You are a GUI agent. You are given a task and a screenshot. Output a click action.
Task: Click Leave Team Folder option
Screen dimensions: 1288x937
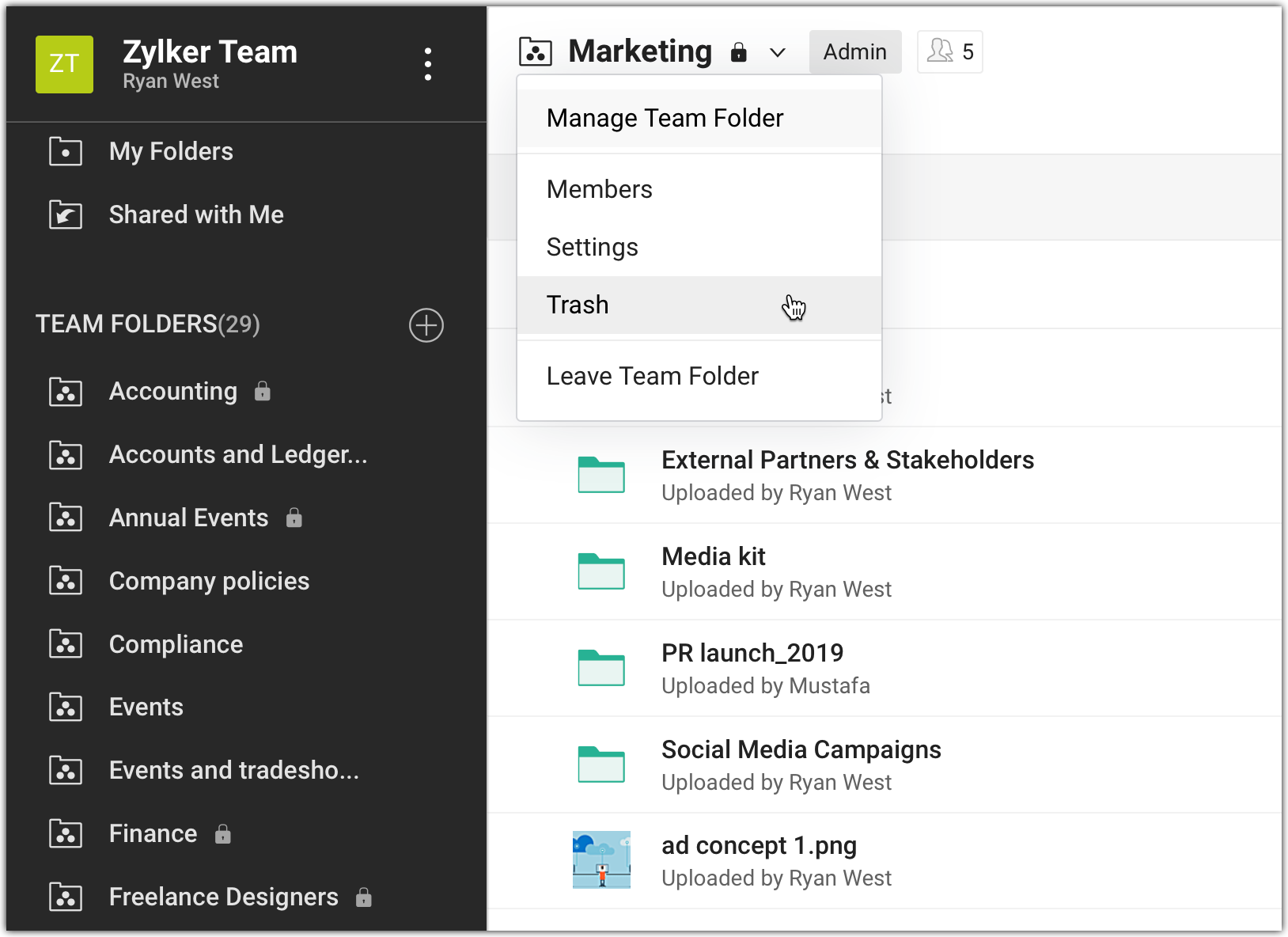pyautogui.click(x=652, y=376)
